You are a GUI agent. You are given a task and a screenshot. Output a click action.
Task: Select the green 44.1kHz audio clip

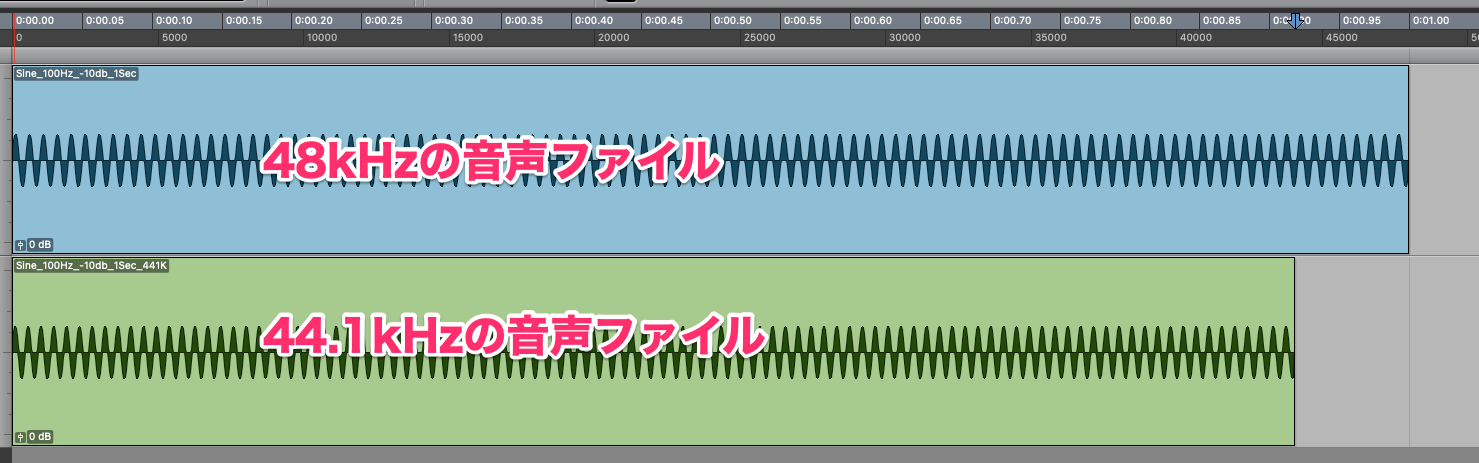[x=653, y=351]
